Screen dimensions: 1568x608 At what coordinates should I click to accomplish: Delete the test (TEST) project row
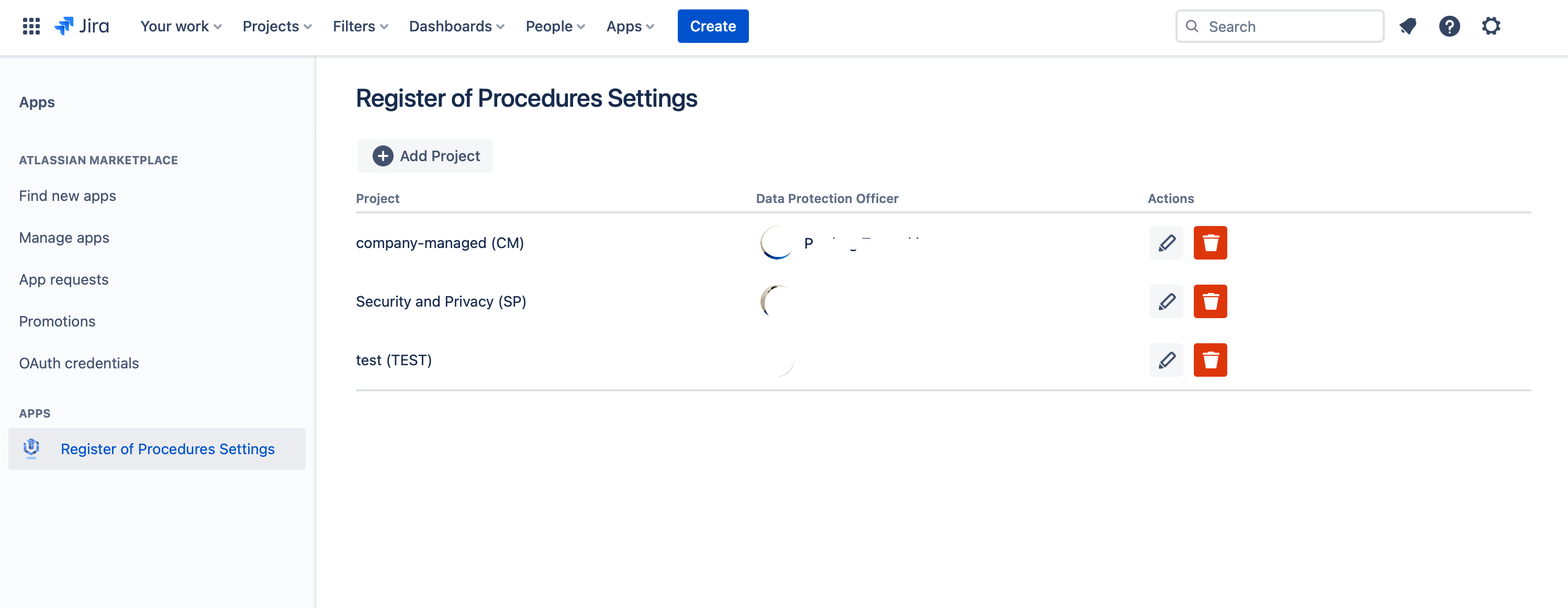1209,359
